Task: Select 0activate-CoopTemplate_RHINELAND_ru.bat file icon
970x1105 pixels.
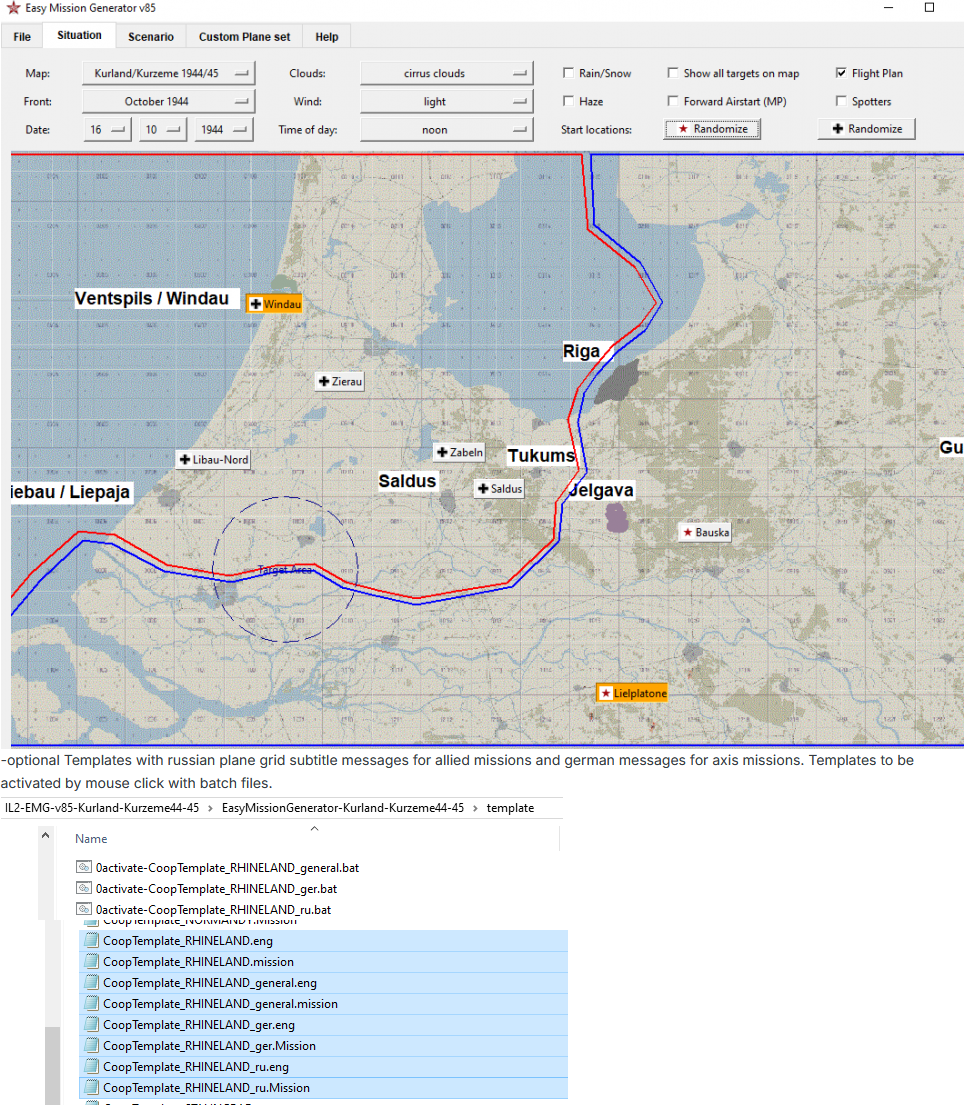Action: [x=84, y=909]
